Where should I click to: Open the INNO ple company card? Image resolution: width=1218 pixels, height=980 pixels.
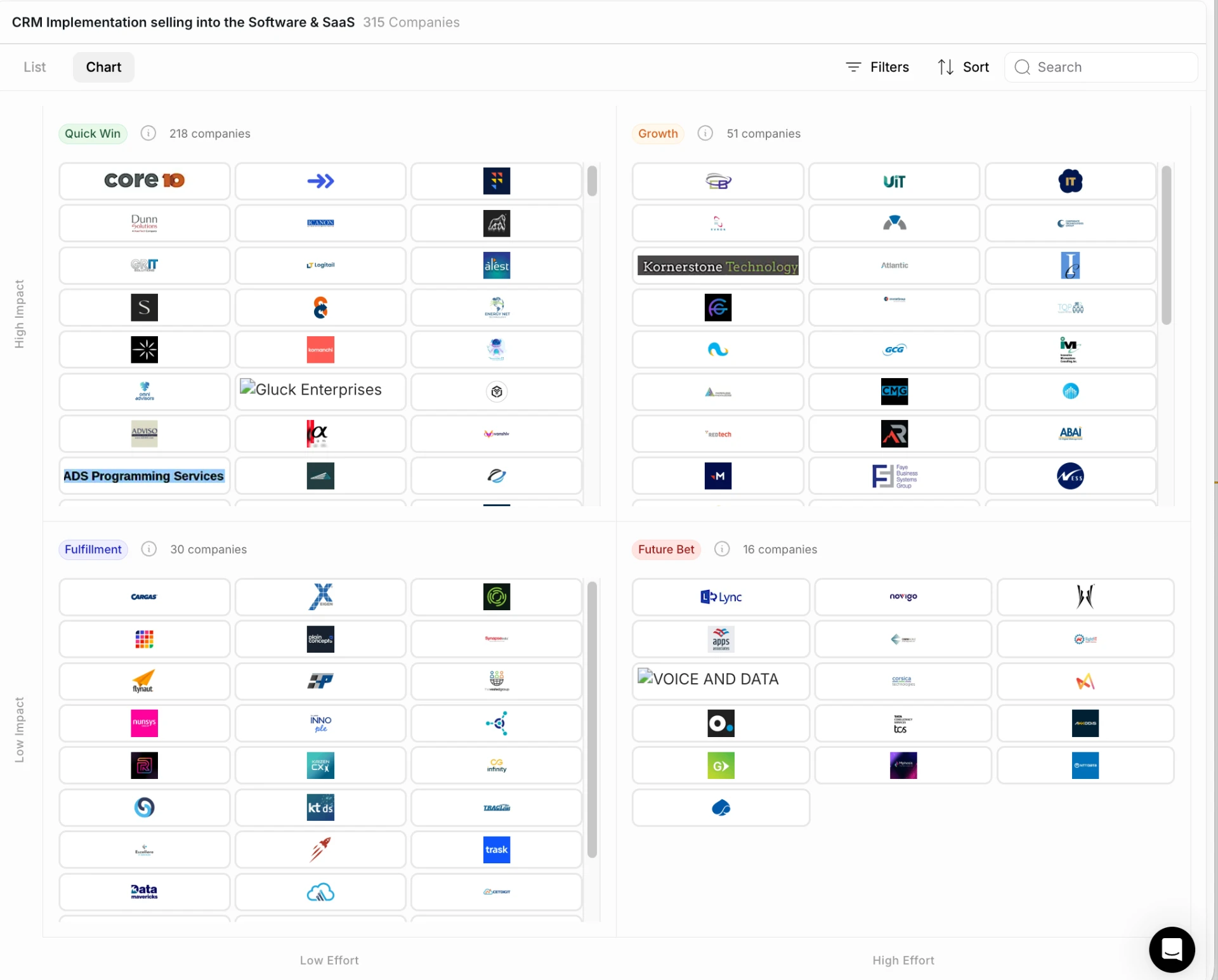pos(320,723)
